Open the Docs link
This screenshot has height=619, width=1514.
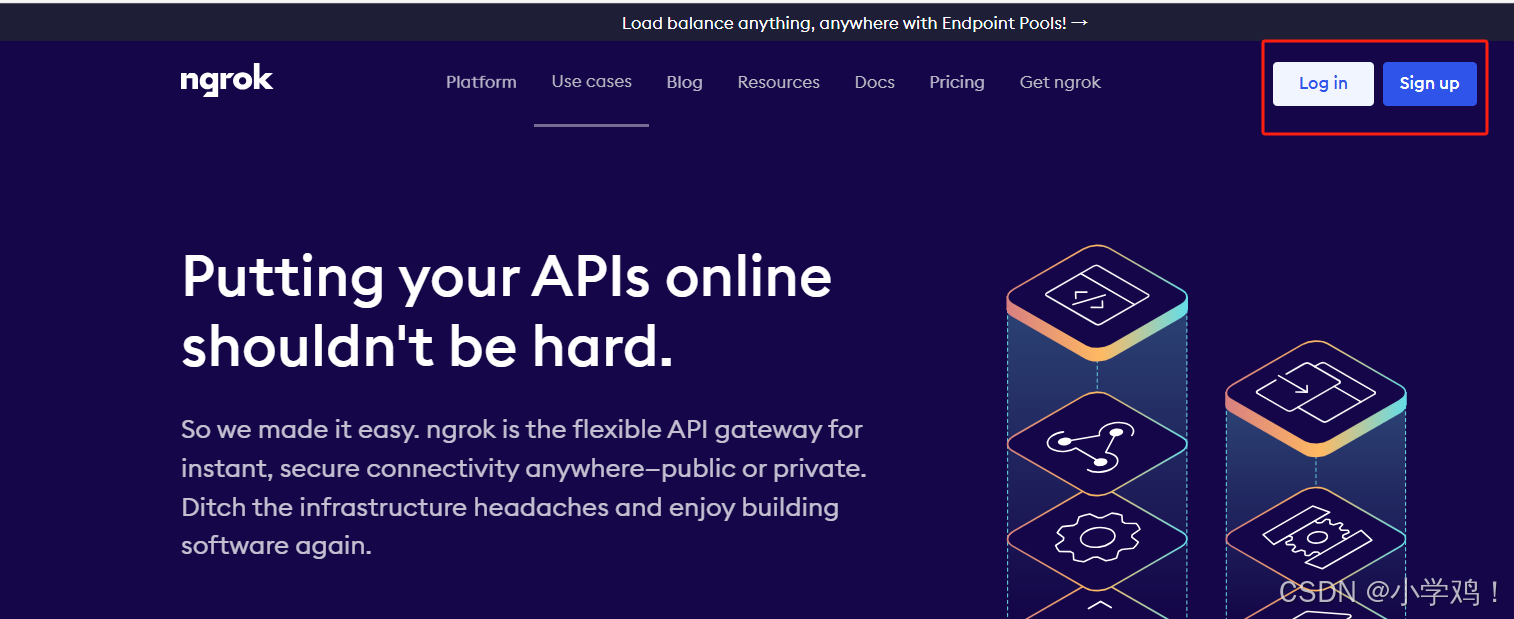click(874, 82)
